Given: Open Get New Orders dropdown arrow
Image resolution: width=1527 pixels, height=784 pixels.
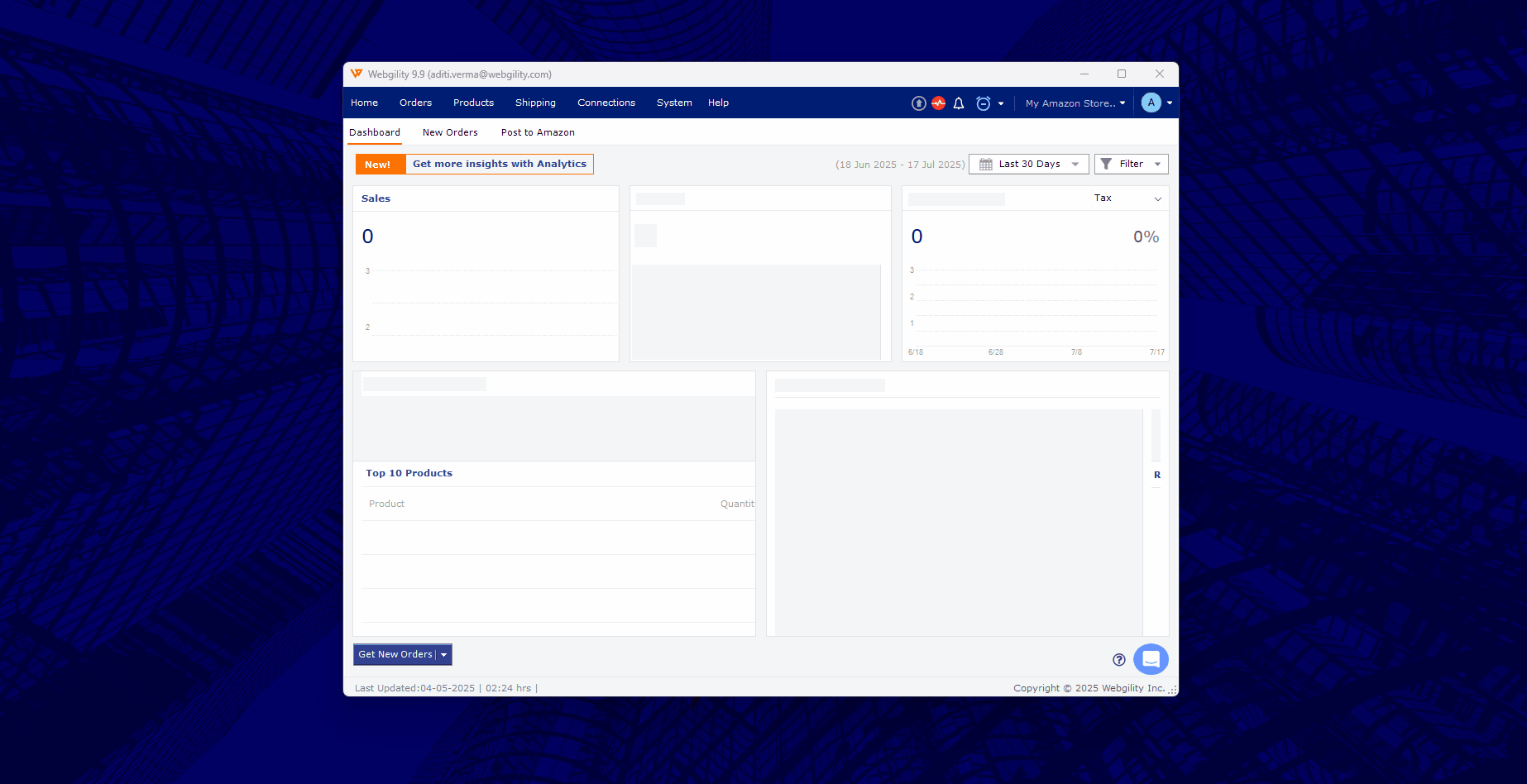Looking at the screenshot, I should pyautogui.click(x=444, y=654).
